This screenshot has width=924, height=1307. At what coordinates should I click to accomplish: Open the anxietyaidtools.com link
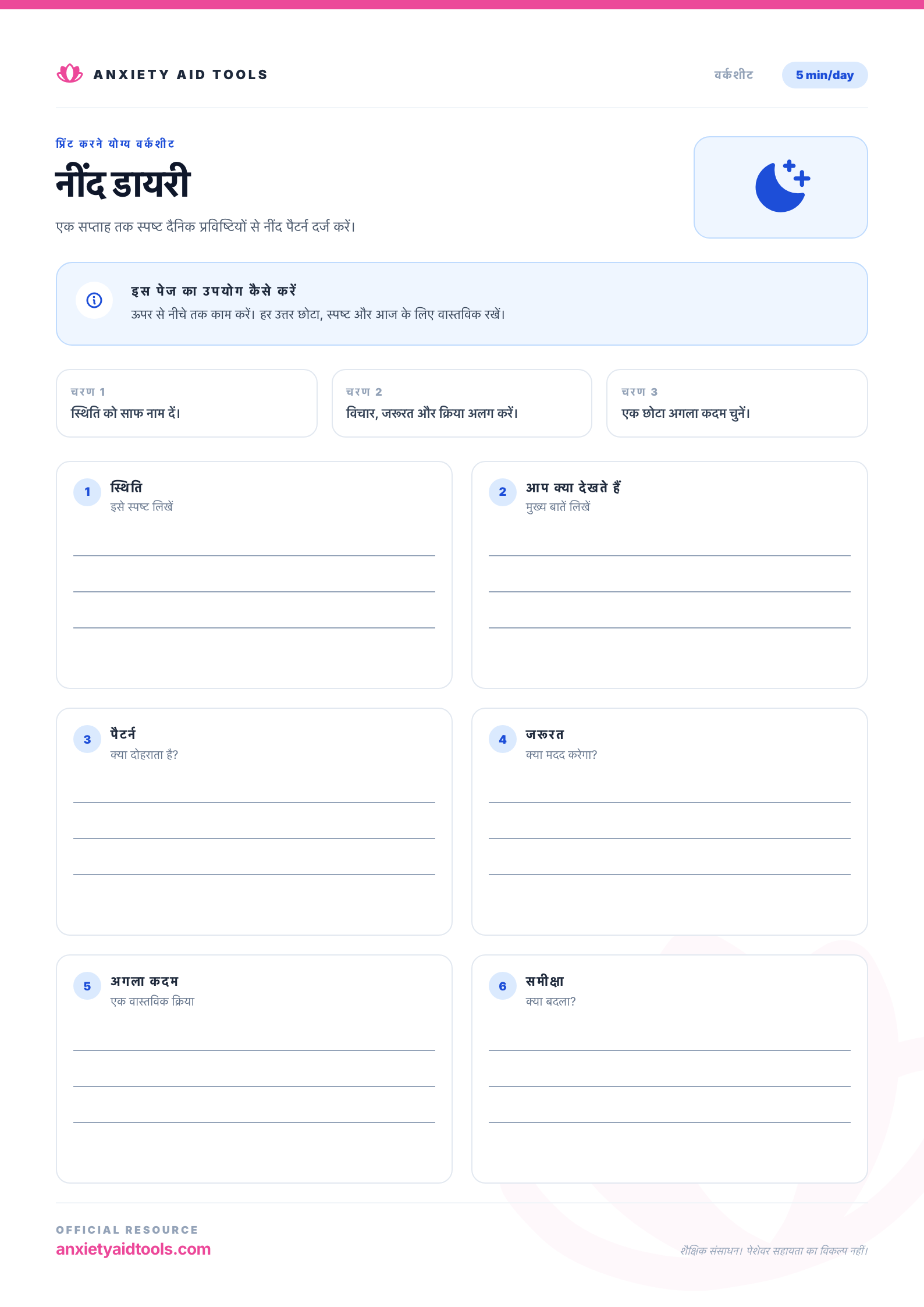pos(133,1249)
